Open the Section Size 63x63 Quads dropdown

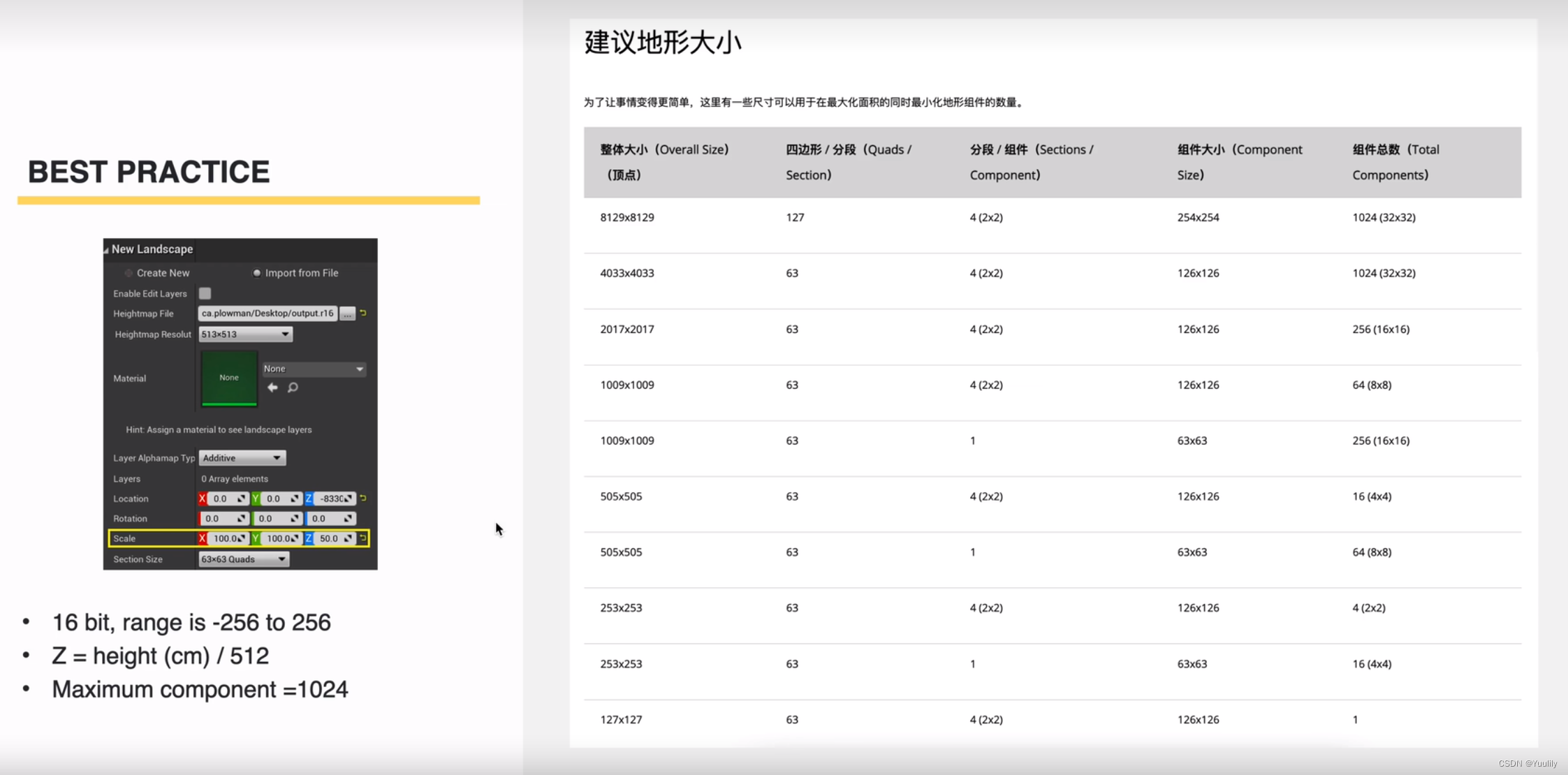[x=242, y=559]
